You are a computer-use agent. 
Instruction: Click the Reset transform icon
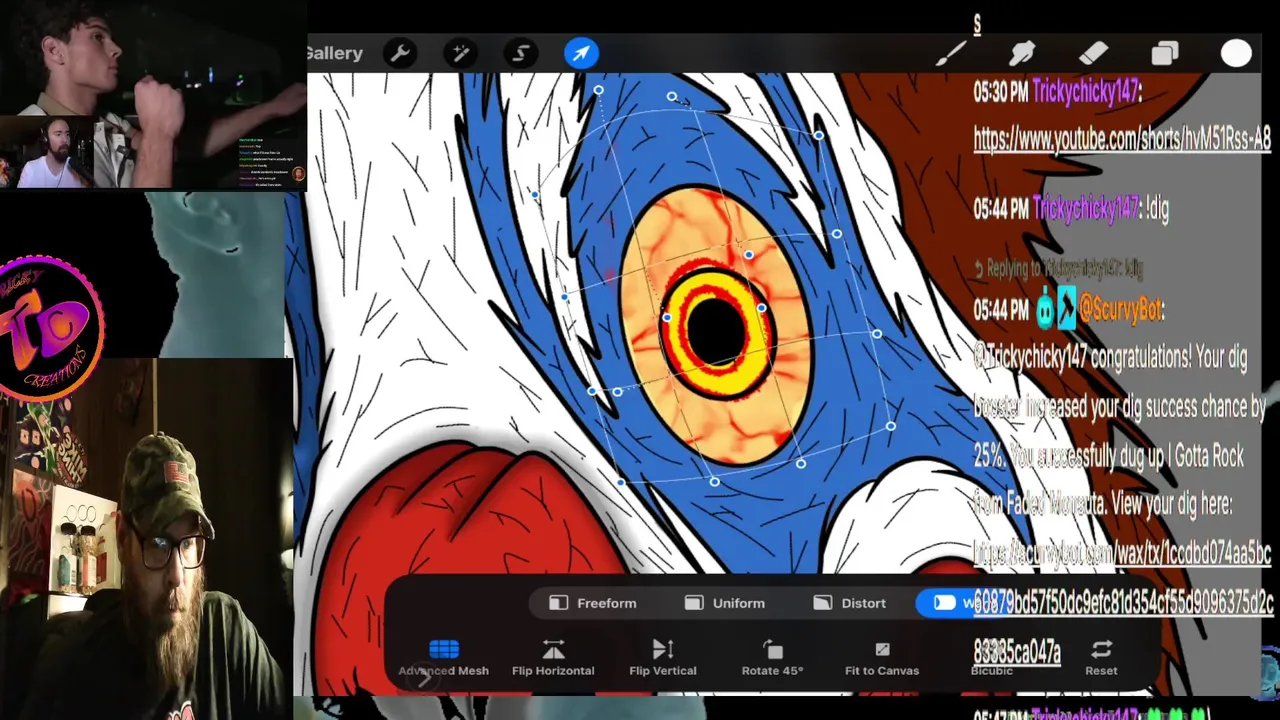click(x=1101, y=650)
